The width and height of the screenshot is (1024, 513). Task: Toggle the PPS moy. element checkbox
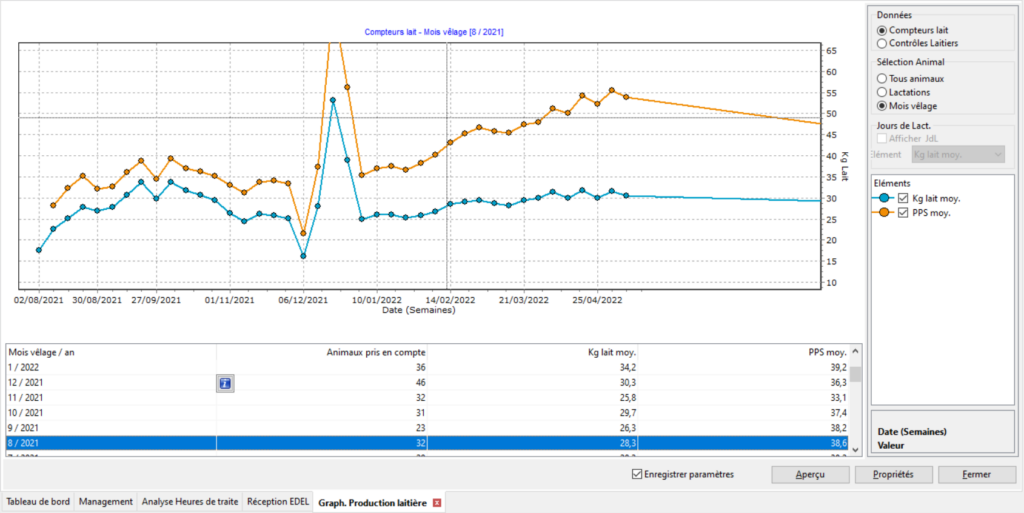(903, 212)
